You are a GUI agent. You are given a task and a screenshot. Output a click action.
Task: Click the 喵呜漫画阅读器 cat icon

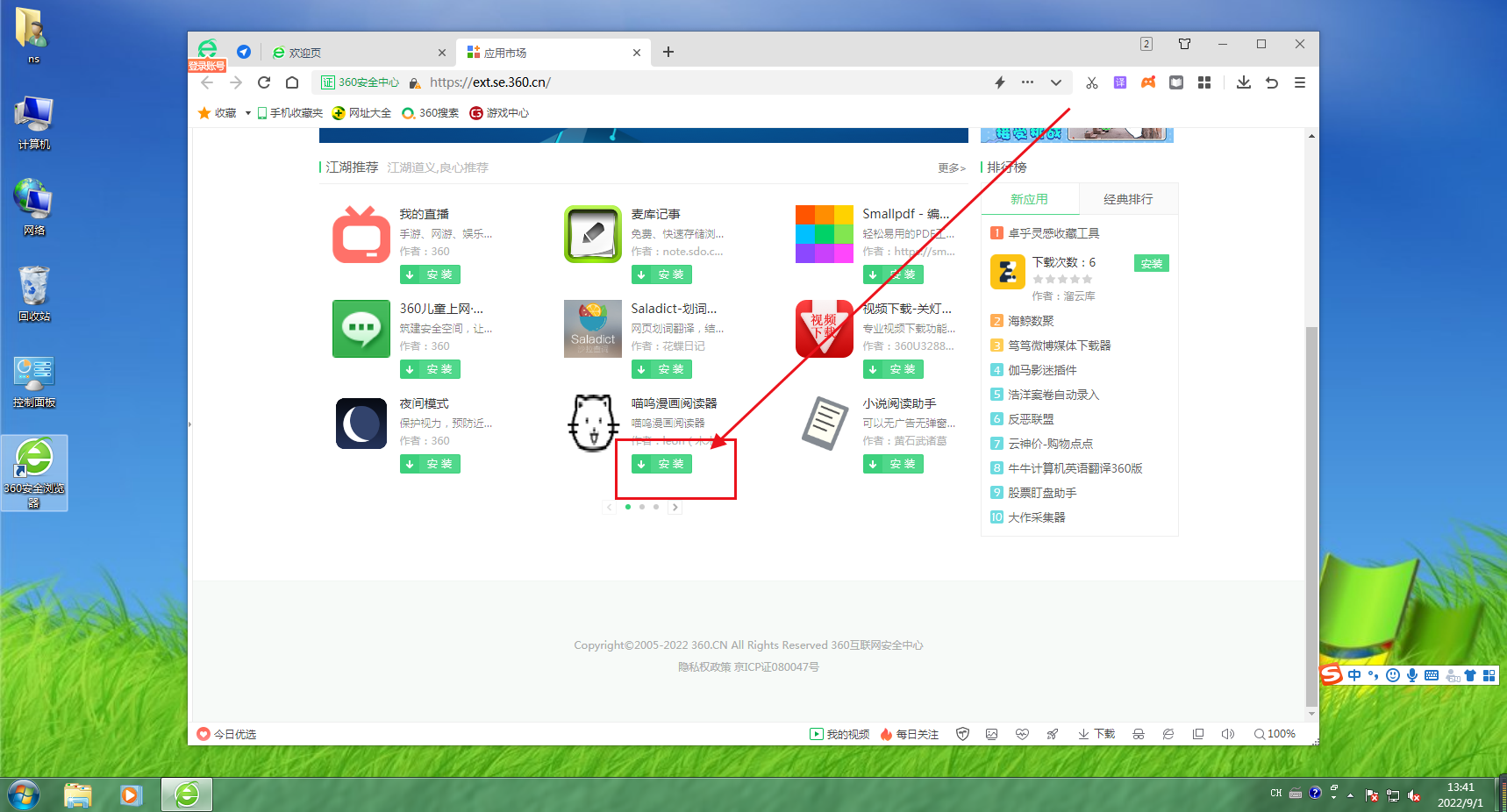coord(593,424)
